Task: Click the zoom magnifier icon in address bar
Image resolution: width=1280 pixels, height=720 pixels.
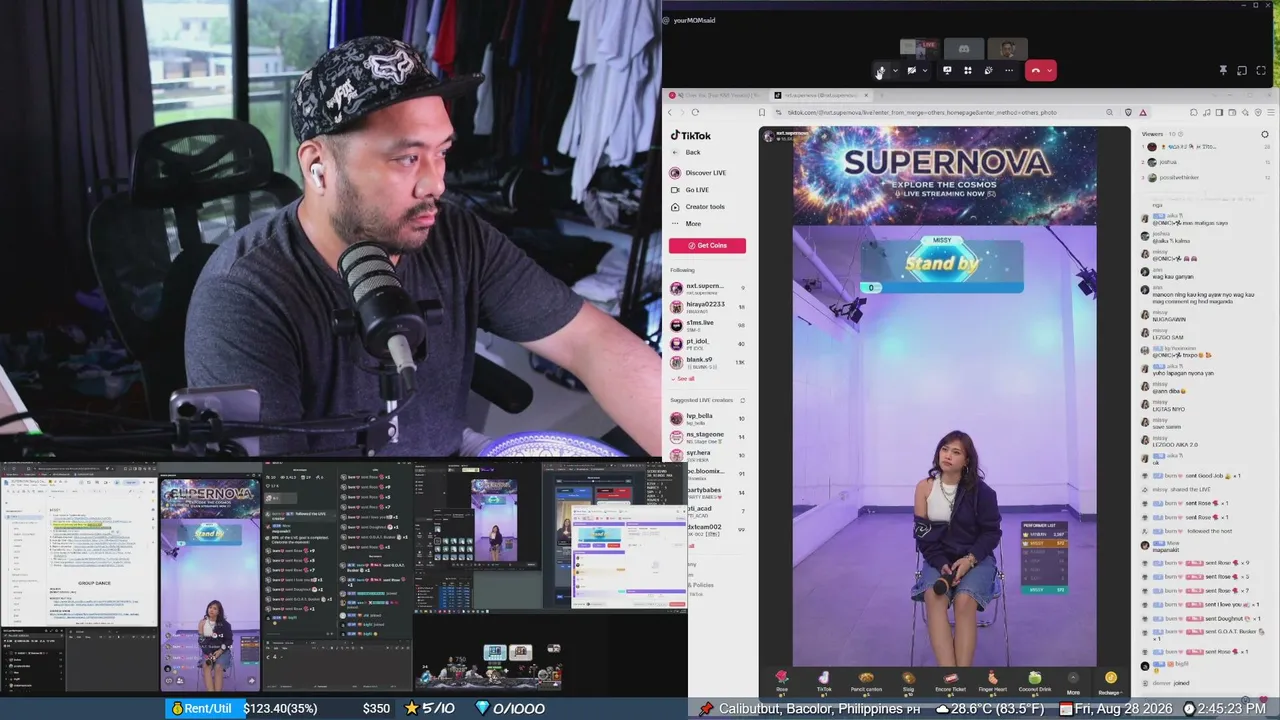Action: (1109, 112)
